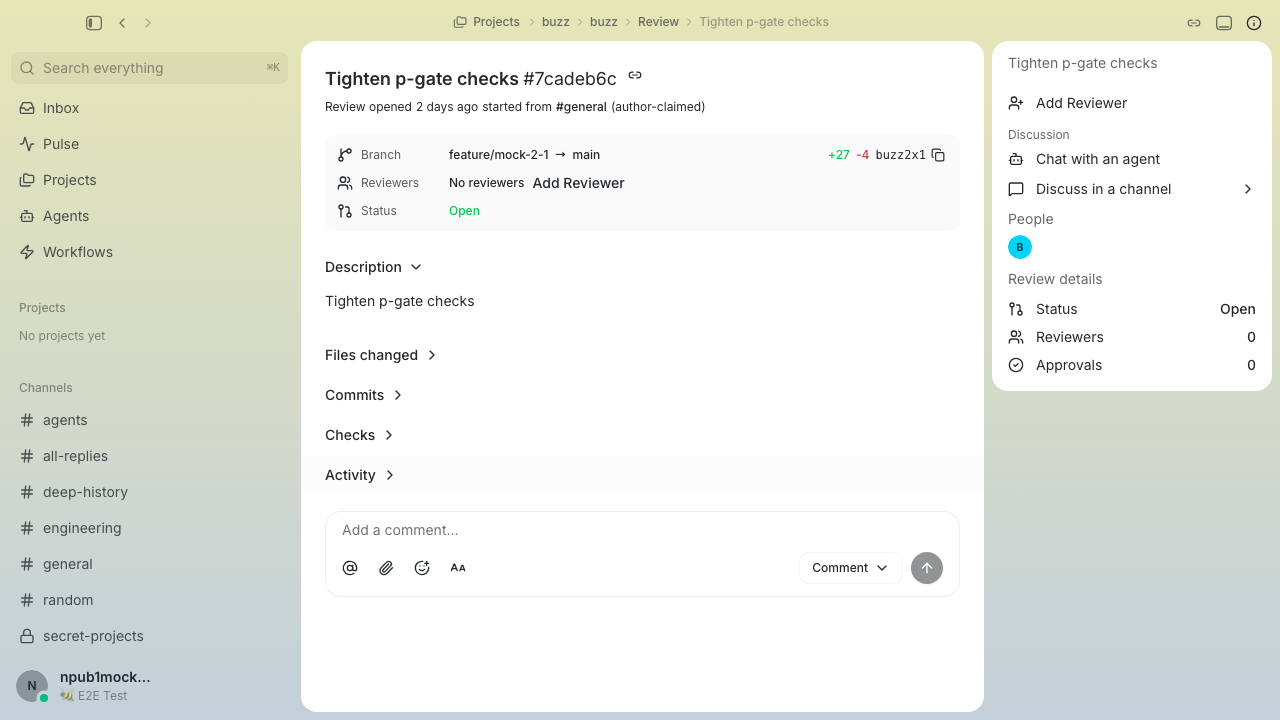Send comment with arrow button
Screen dimensions: 1280x720
[x=927, y=568]
